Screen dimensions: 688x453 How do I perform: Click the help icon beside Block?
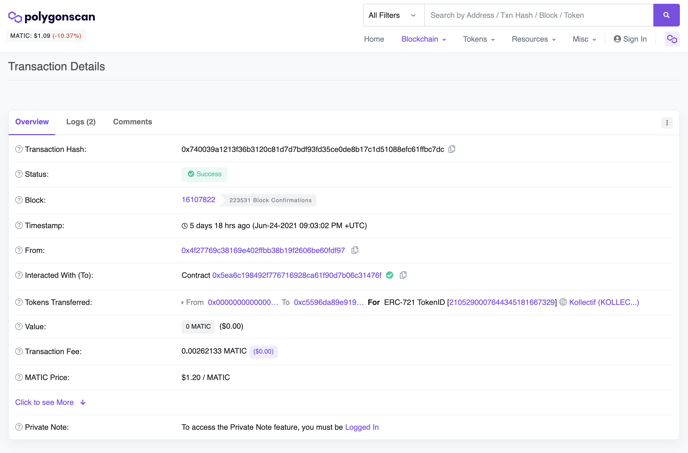[x=18, y=200]
